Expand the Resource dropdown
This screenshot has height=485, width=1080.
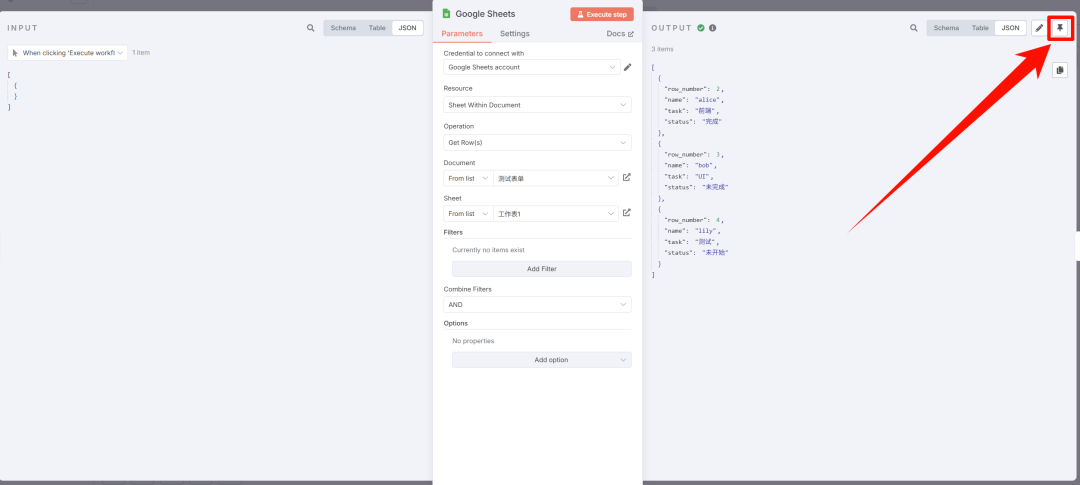point(537,105)
